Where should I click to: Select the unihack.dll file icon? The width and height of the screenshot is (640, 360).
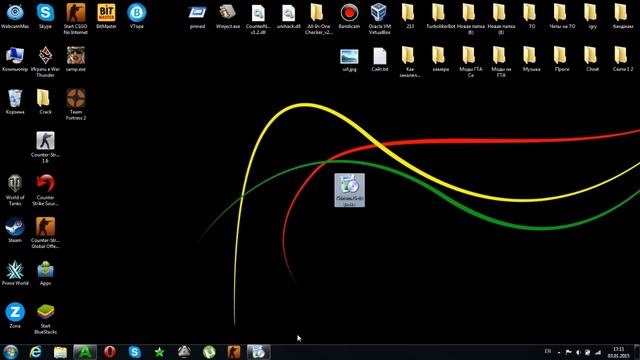click(x=289, y=16)
